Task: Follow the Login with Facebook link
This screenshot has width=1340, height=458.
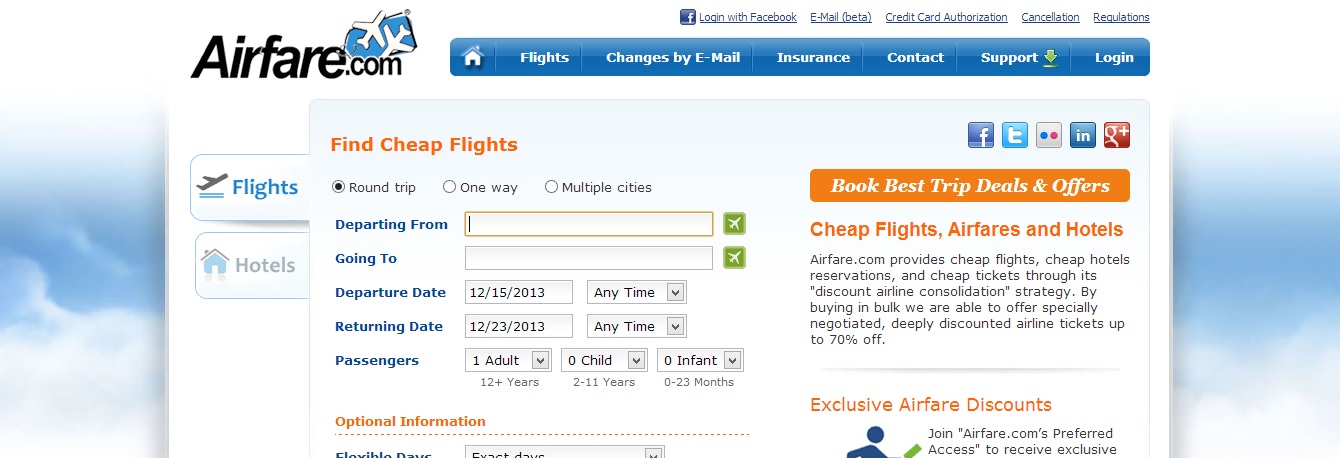Action: point(748,17)
